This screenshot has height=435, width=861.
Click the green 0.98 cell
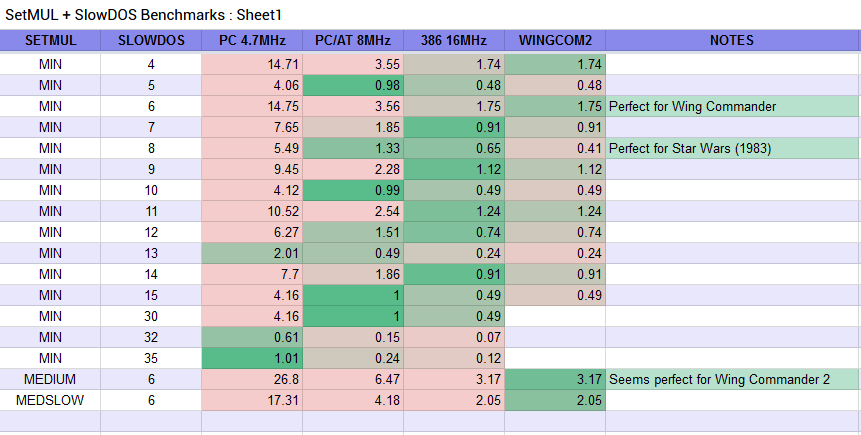point(353,86)
